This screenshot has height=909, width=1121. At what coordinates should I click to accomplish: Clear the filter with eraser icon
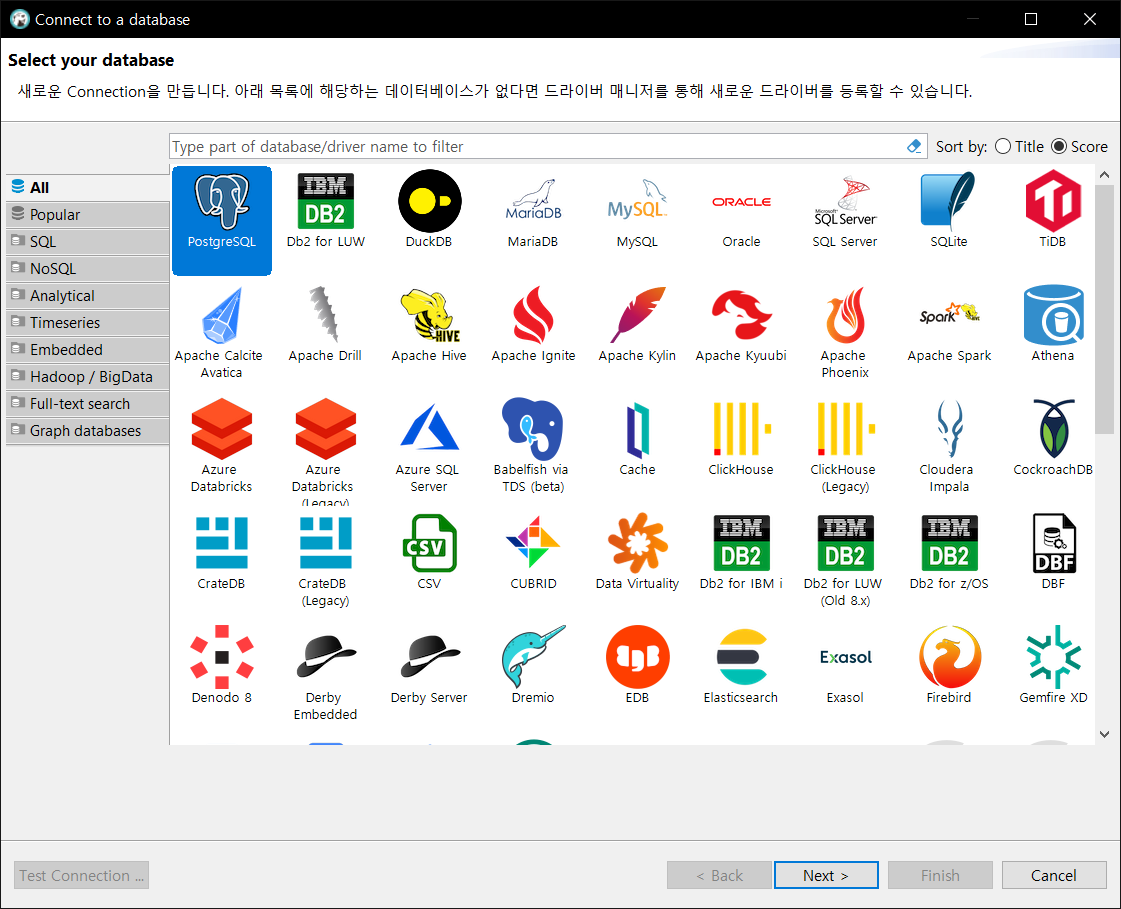[914, 146]
